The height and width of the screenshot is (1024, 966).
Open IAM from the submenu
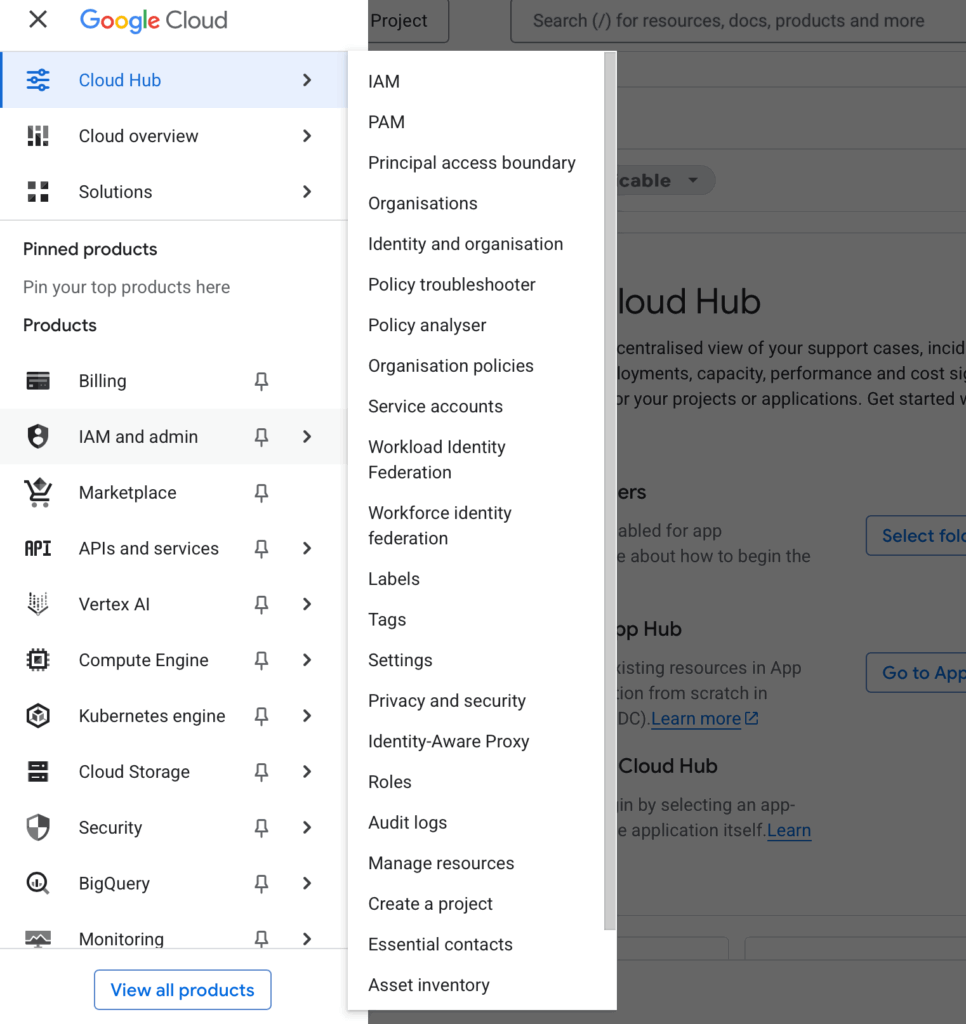[x=383, y=82]
